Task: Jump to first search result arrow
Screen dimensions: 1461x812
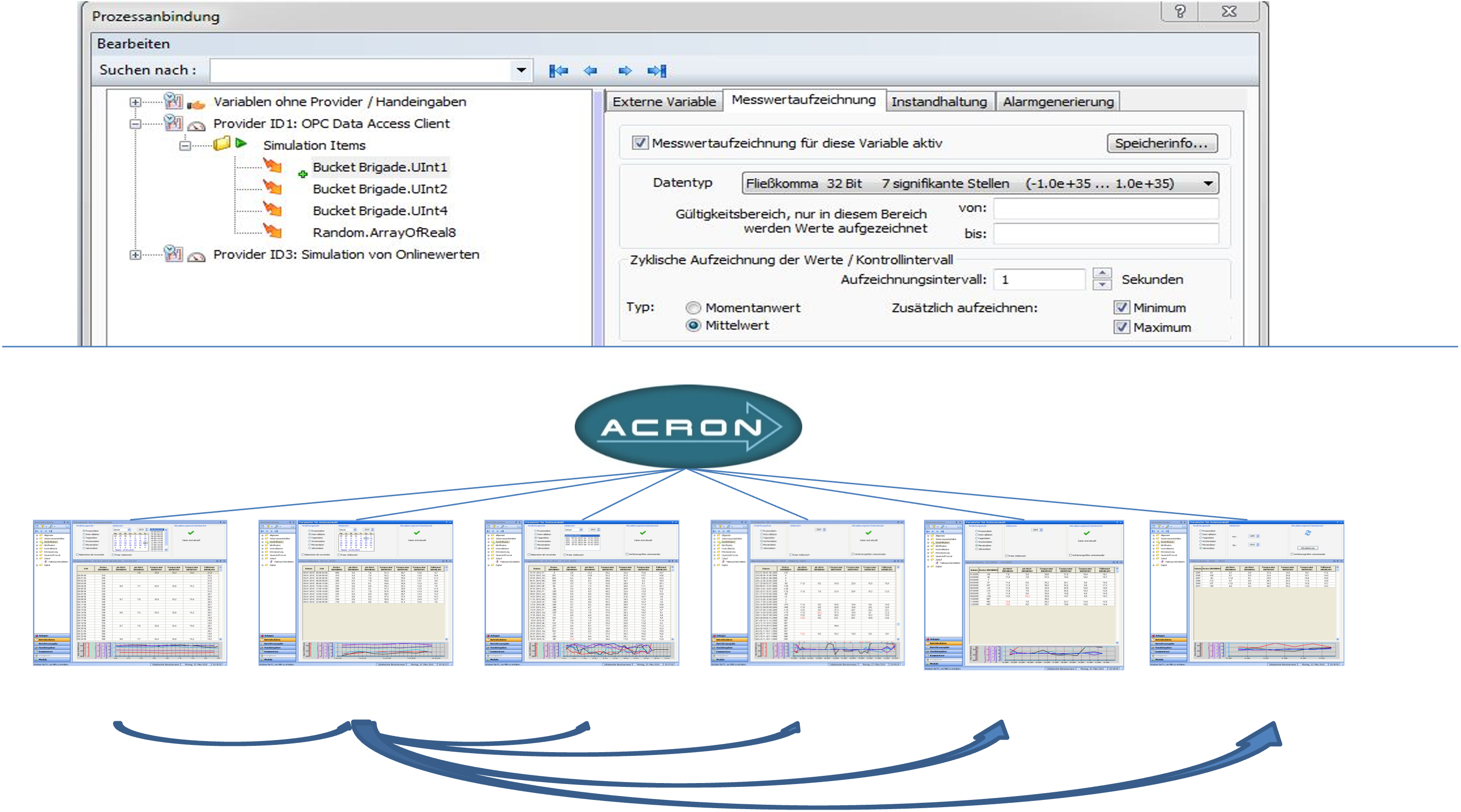Action: pyautogui.click(x=559, y=71)
